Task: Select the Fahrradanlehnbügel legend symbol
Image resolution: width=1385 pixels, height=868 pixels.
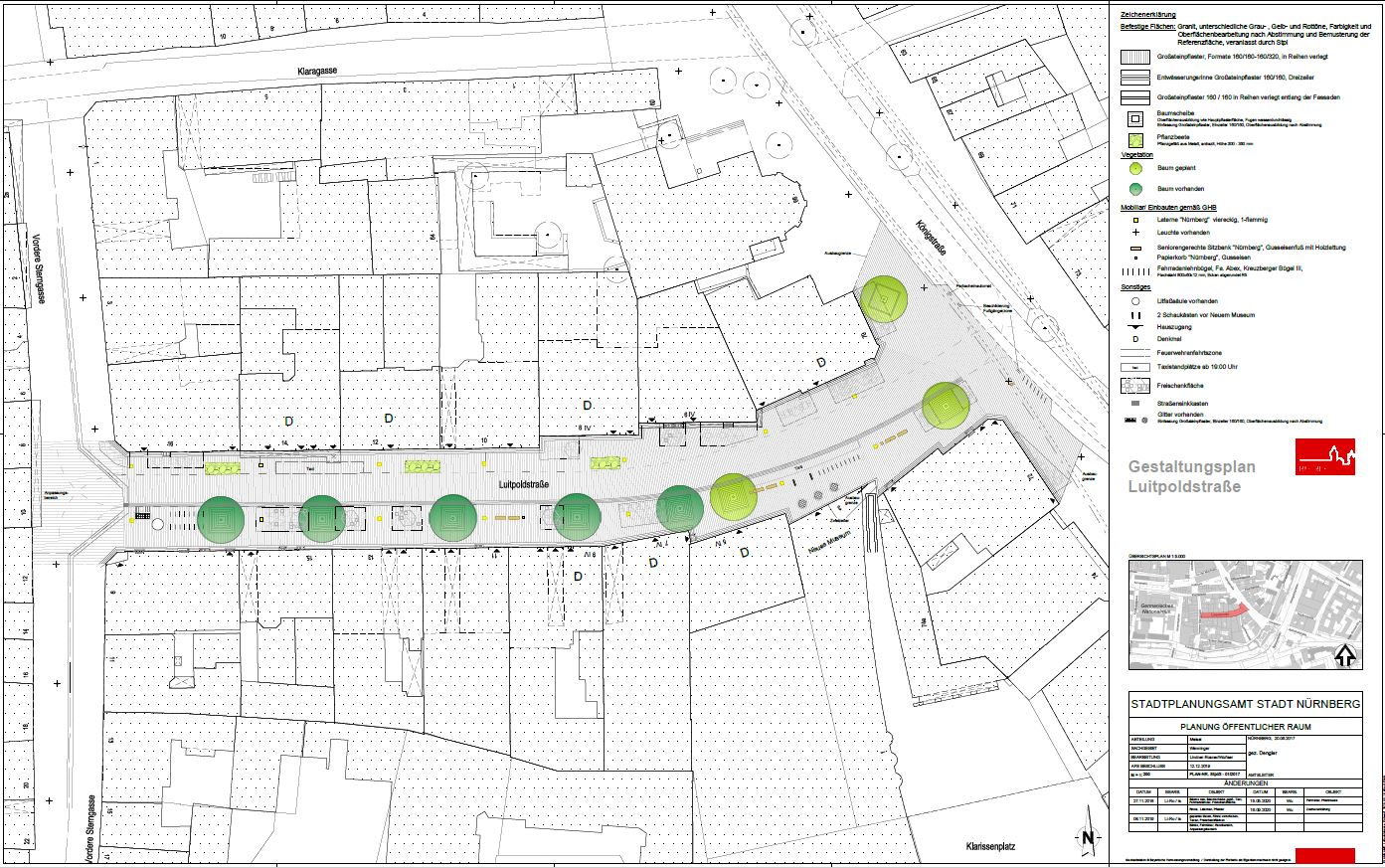Action: [1134, 268]
